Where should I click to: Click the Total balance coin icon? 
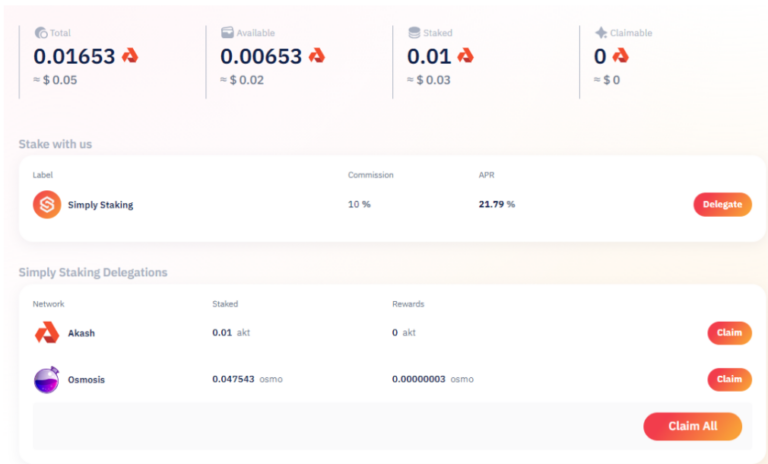tap(41, 33)
